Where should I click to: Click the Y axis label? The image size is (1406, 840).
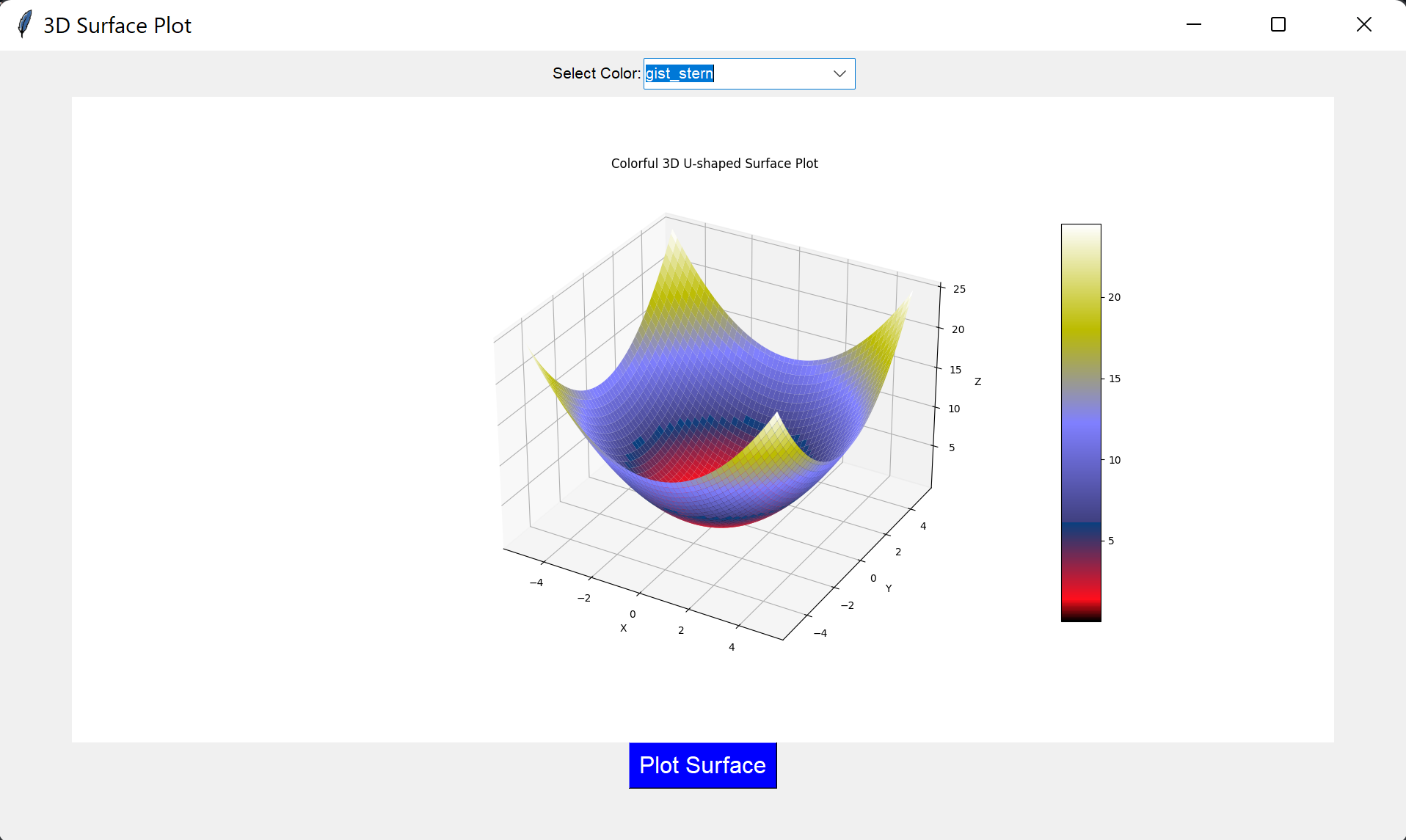887,588
